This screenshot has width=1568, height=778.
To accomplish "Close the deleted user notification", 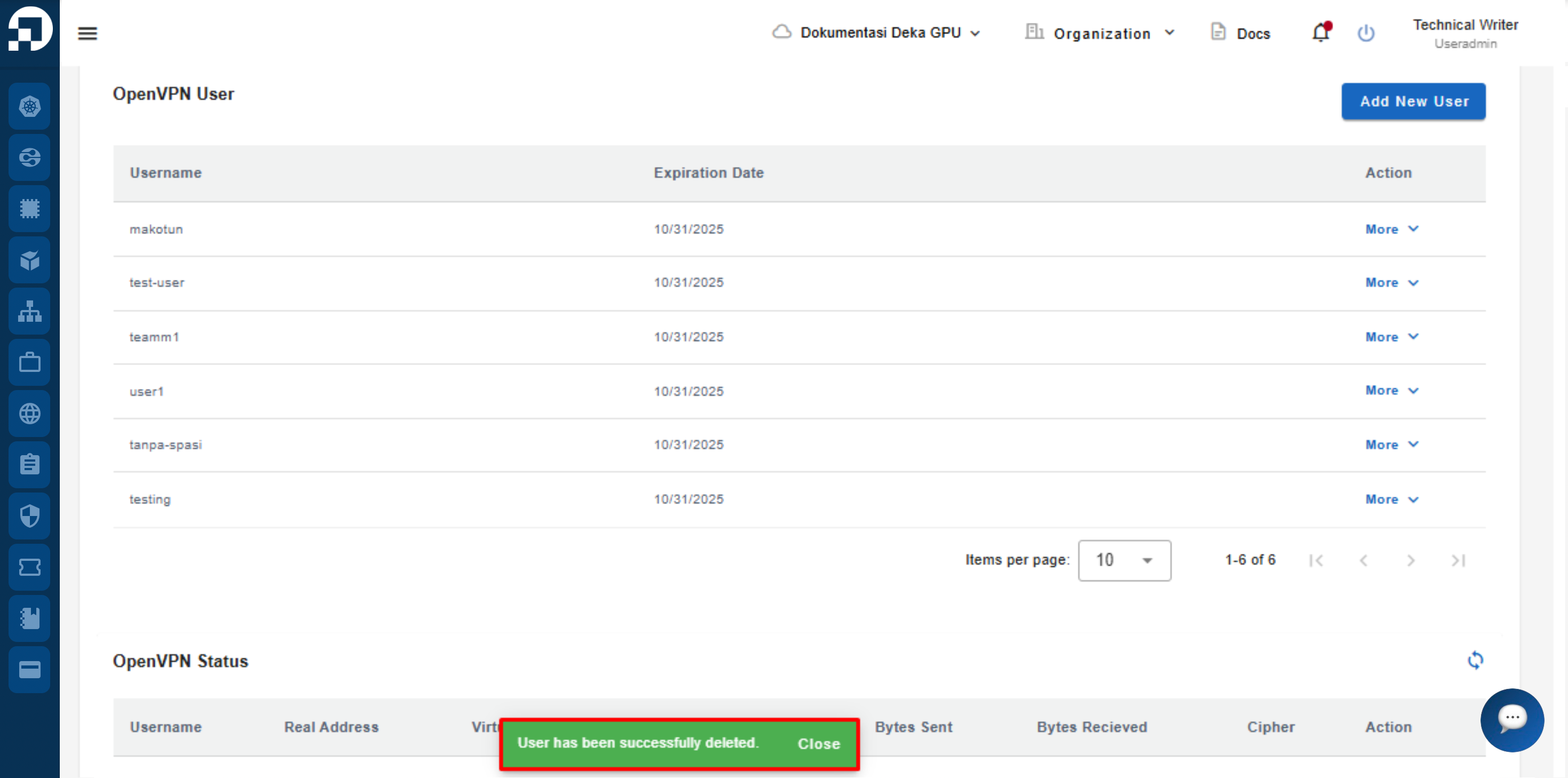I will click(819, 744).
